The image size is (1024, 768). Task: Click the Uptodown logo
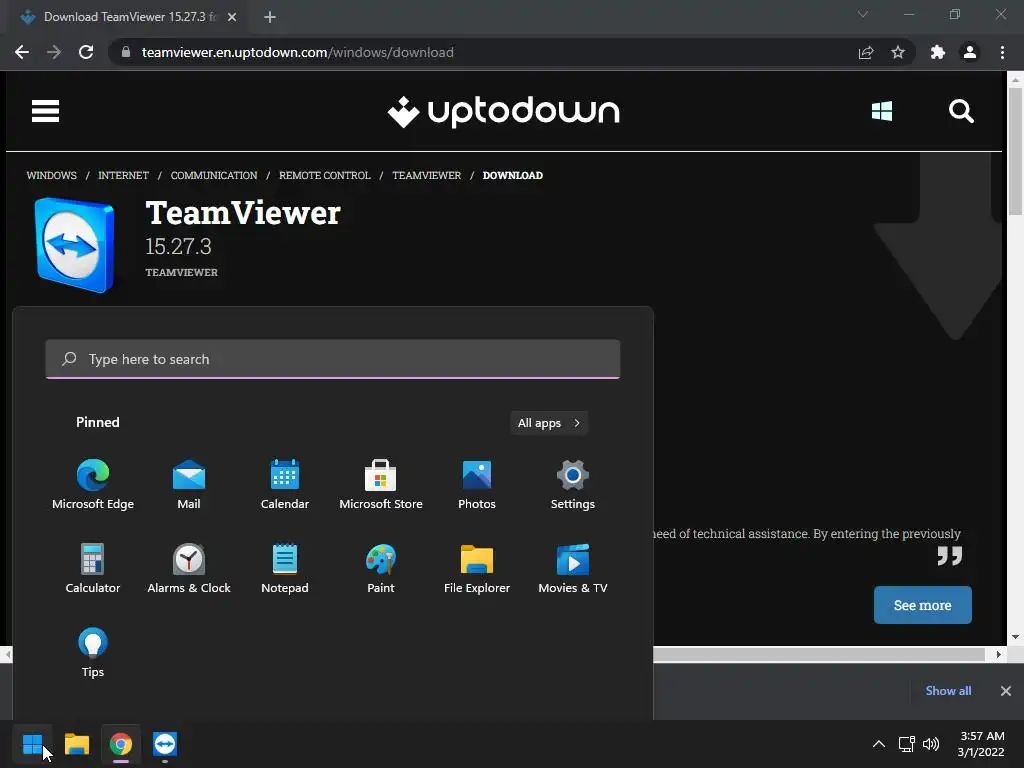[504, 112]
